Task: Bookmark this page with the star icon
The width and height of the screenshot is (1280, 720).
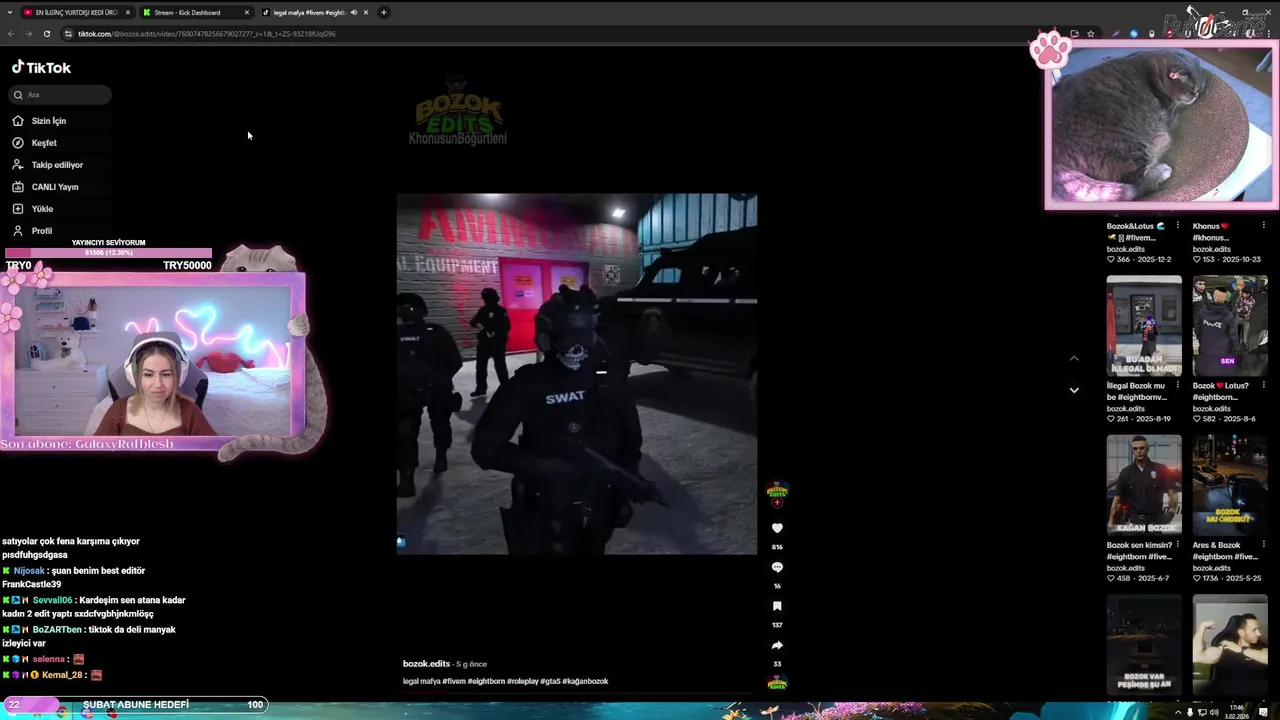Action: pos(1091,33)
